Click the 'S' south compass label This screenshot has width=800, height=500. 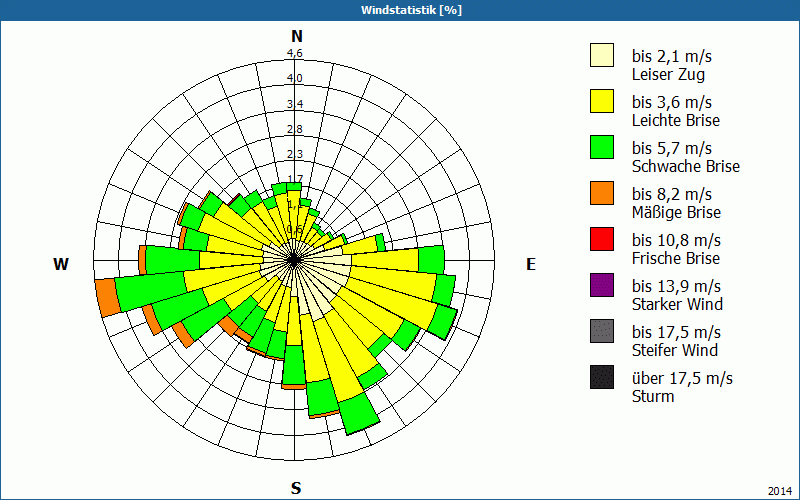point(296,488)
